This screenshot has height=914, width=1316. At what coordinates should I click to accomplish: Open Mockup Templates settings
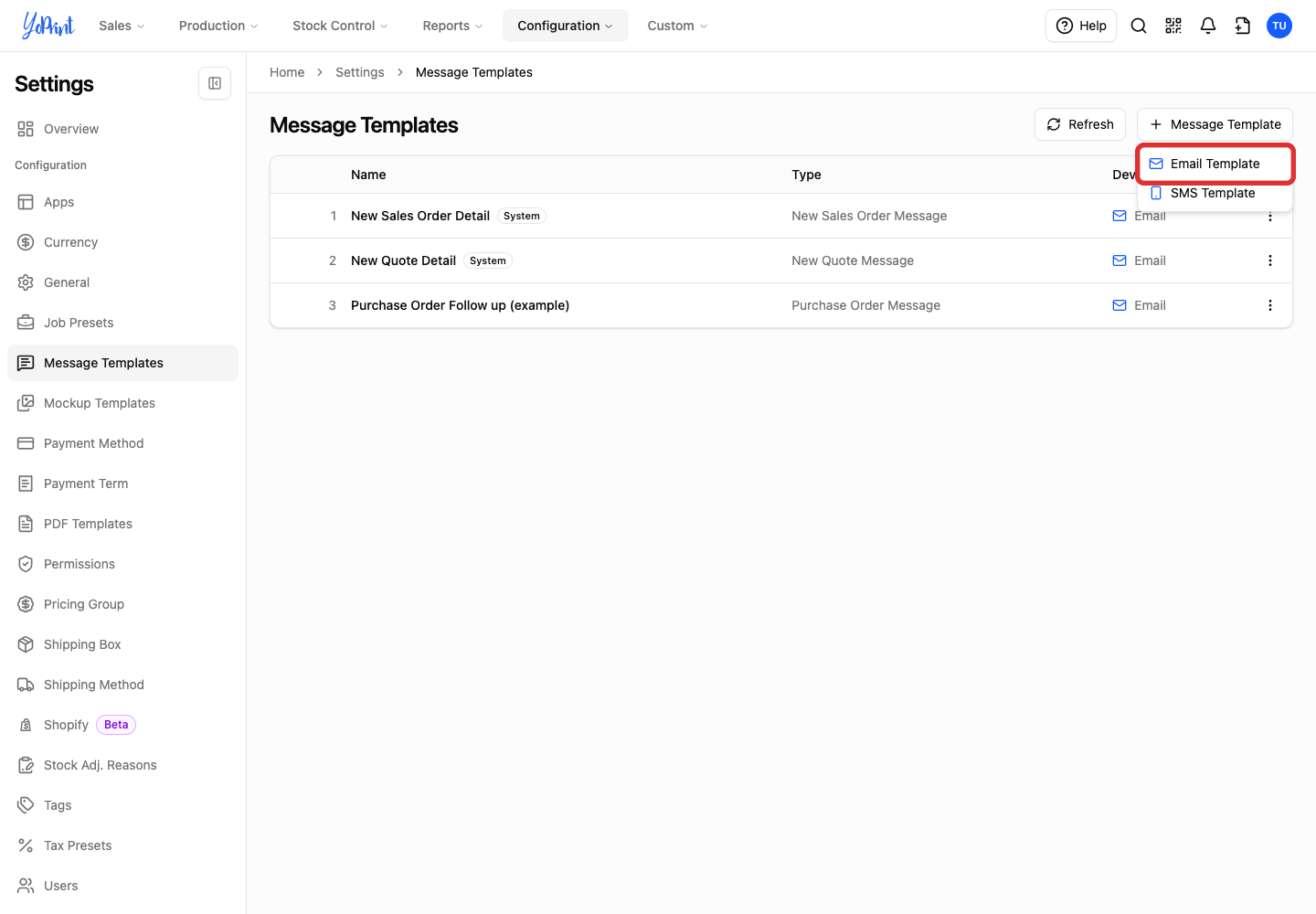122,403
